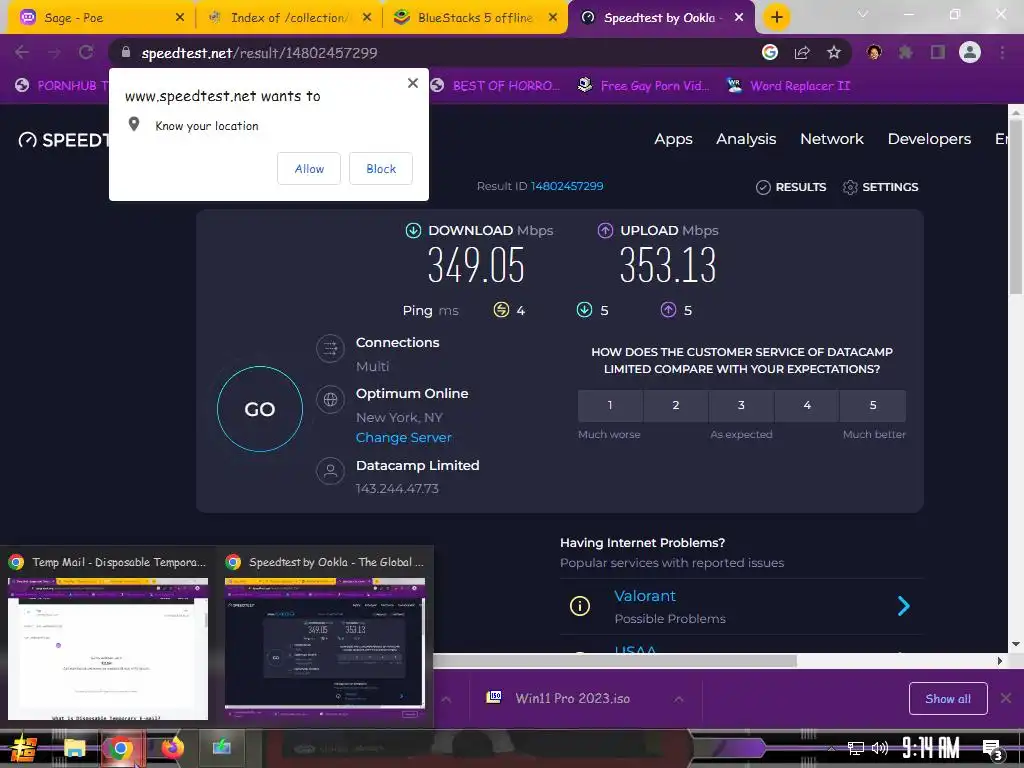Screen dimensions: 1024x768
Task: Open the Analysis menu item
Action: 746,139
